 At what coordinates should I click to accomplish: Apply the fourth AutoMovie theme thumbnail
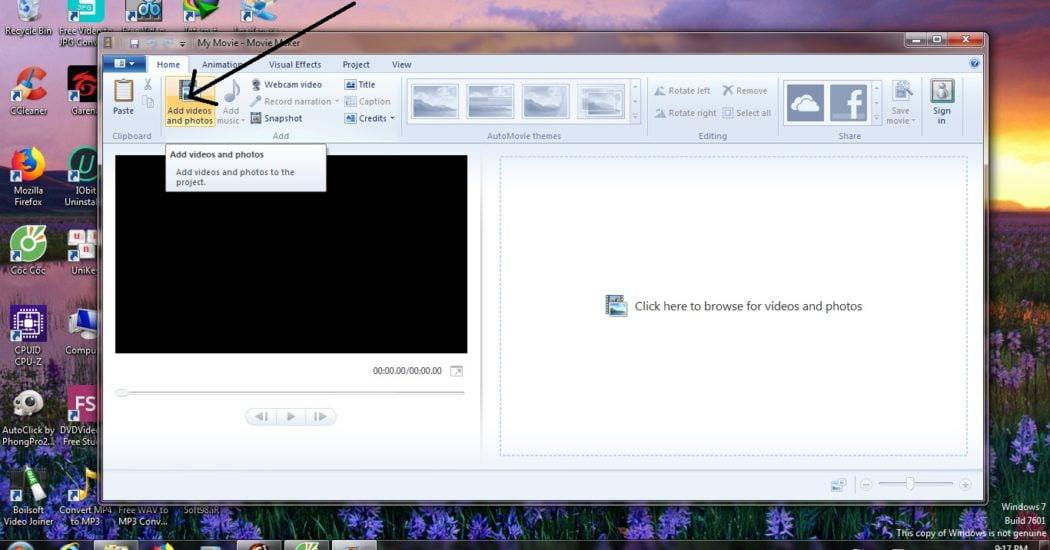[601, 102]
